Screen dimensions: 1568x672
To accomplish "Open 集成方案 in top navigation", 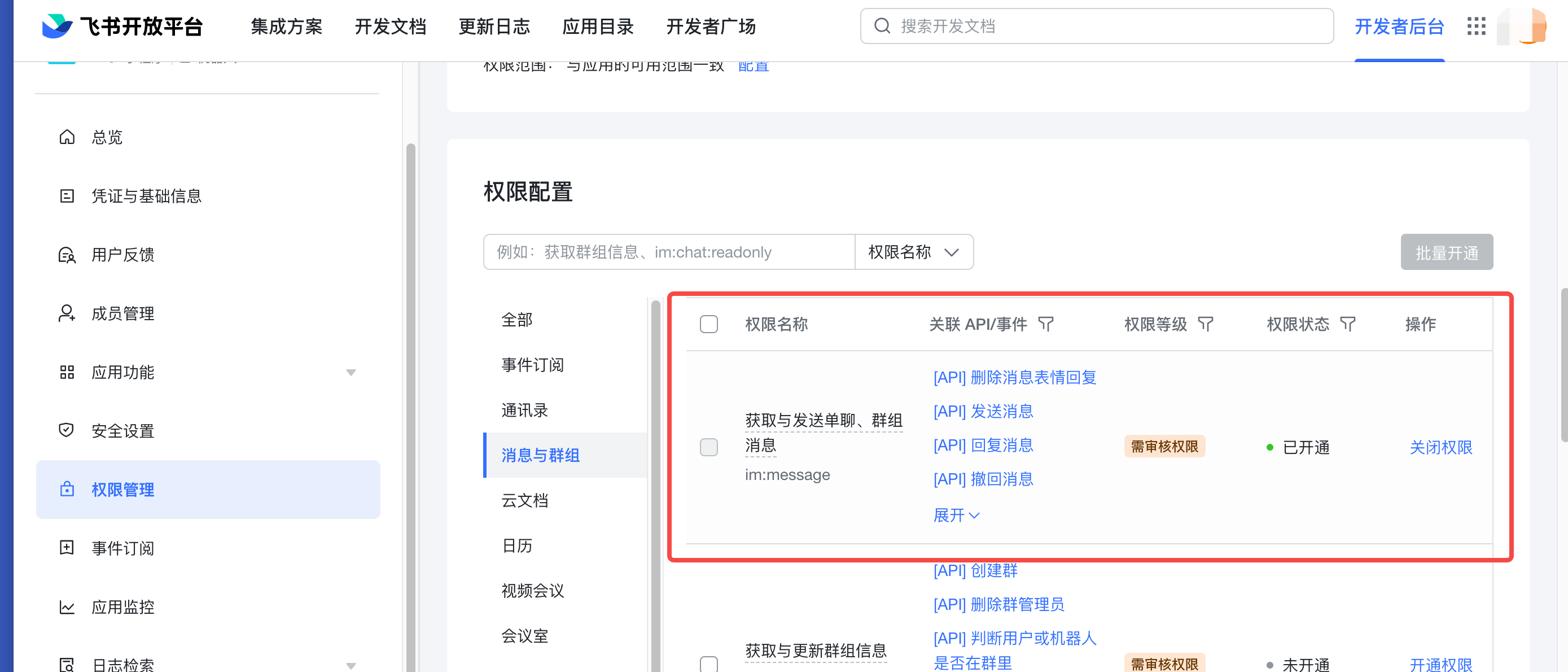I will click(287, 26).
